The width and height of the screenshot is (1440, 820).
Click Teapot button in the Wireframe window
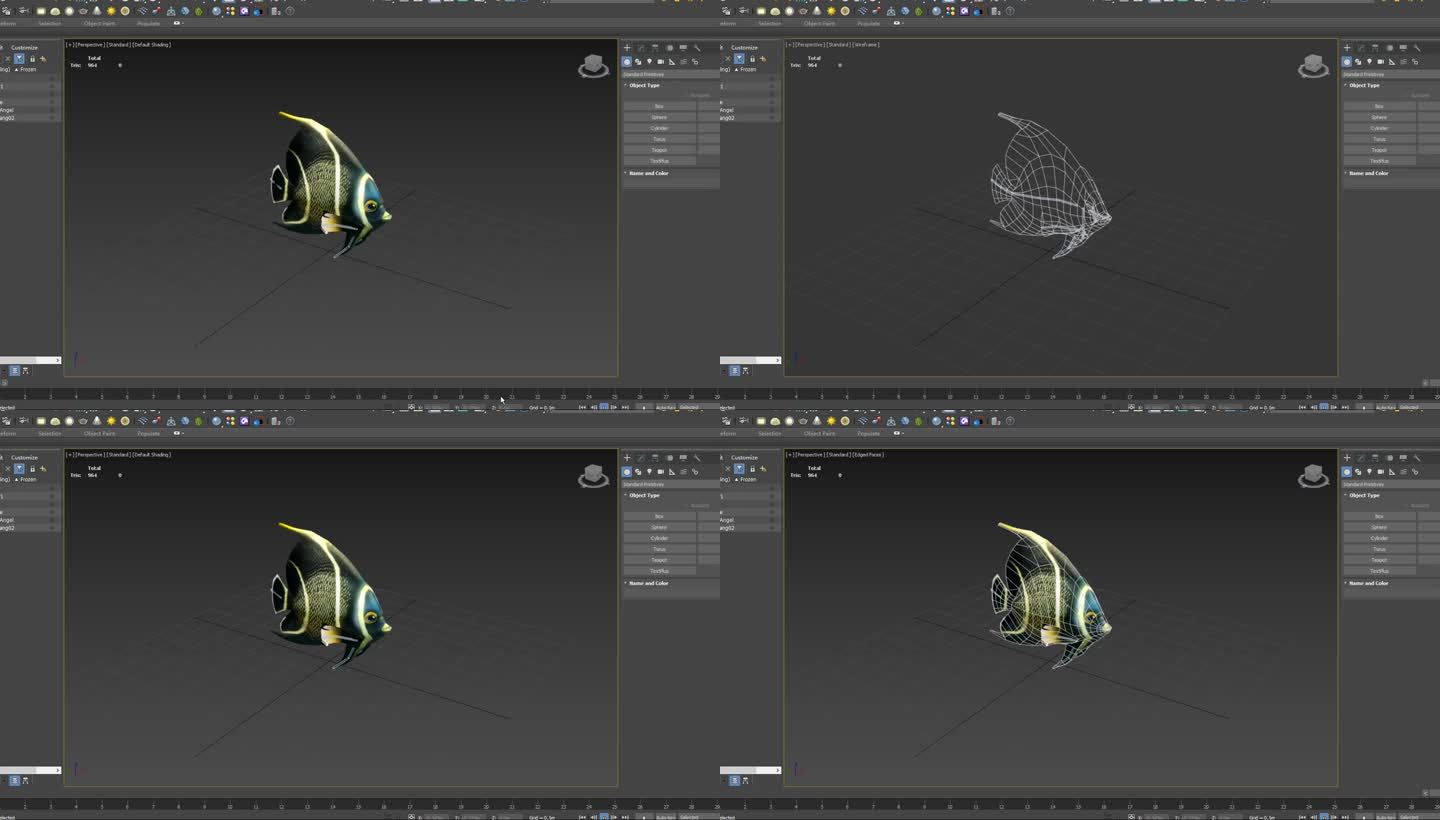click(x=1379, y=150)
